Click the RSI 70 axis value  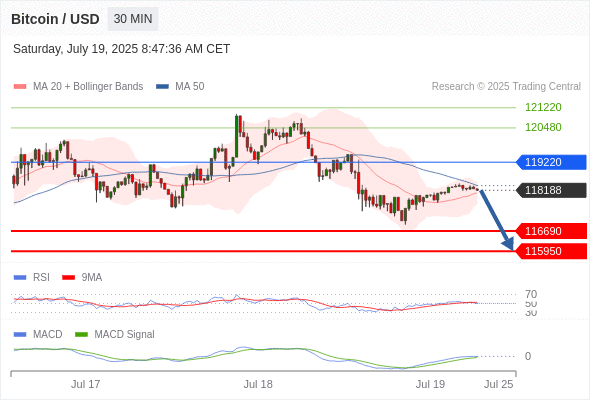(531, 294)
